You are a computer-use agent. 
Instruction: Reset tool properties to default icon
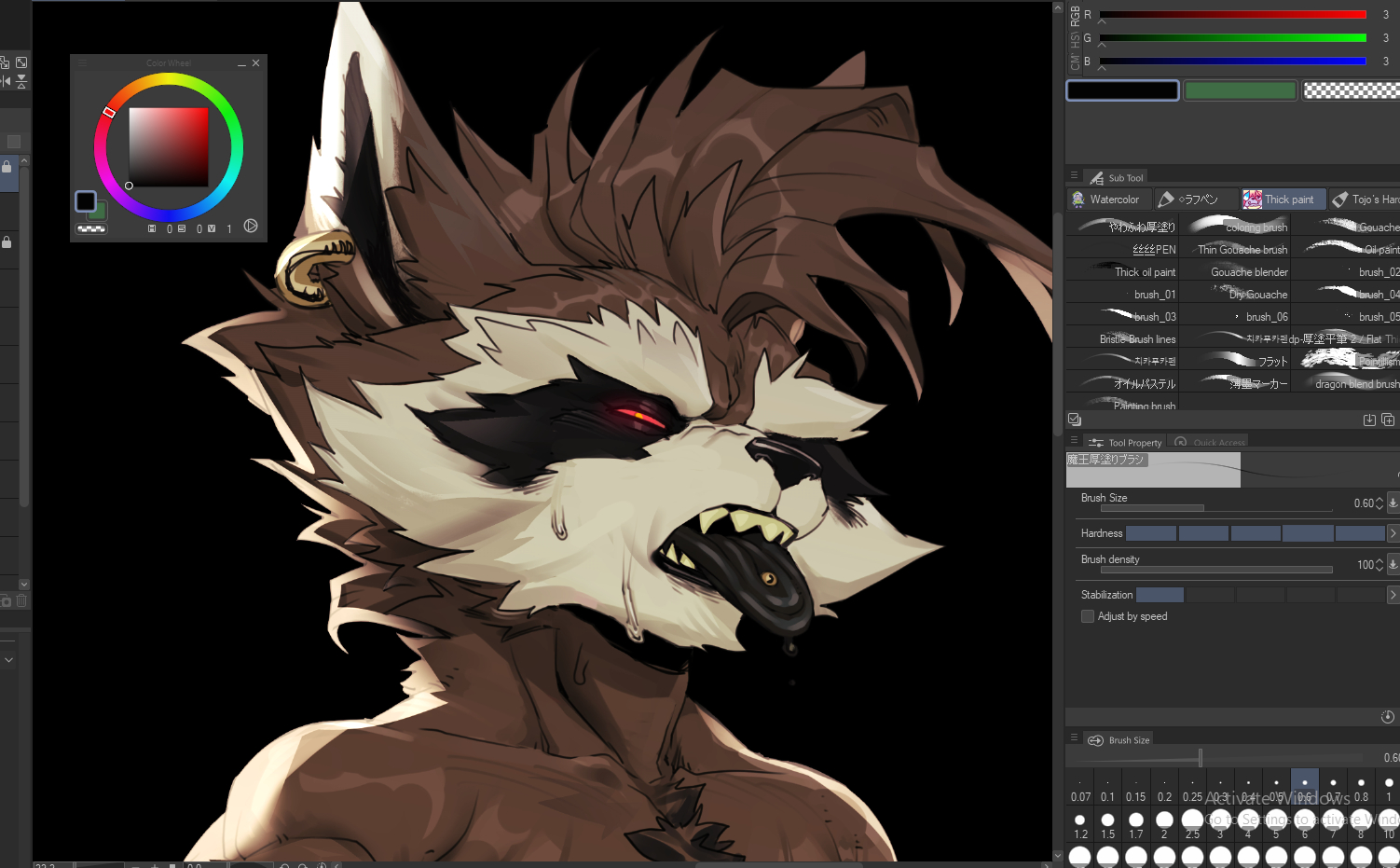(x=1387, y=716)
